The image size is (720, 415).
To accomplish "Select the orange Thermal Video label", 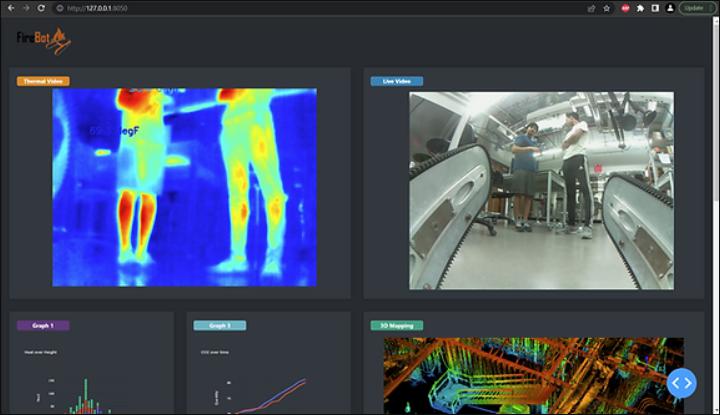I will click(x=43, y=81).
